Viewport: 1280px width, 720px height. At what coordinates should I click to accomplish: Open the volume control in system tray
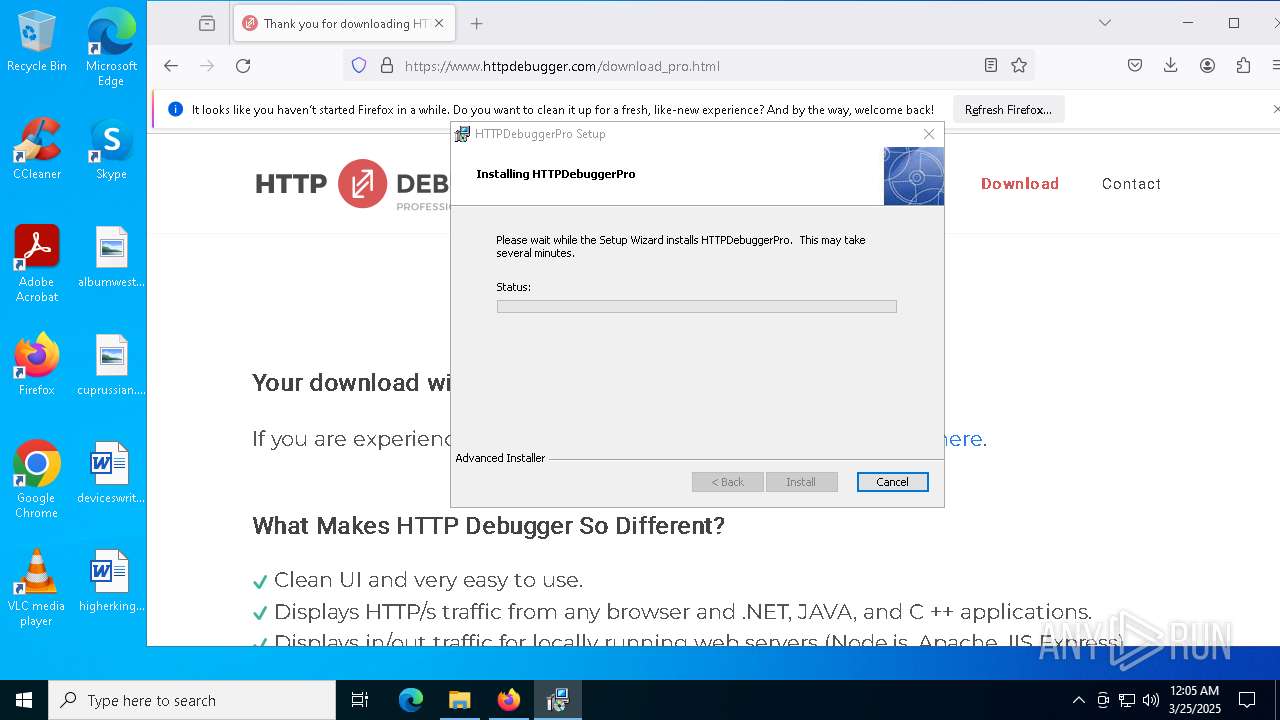click(1151, 700)
